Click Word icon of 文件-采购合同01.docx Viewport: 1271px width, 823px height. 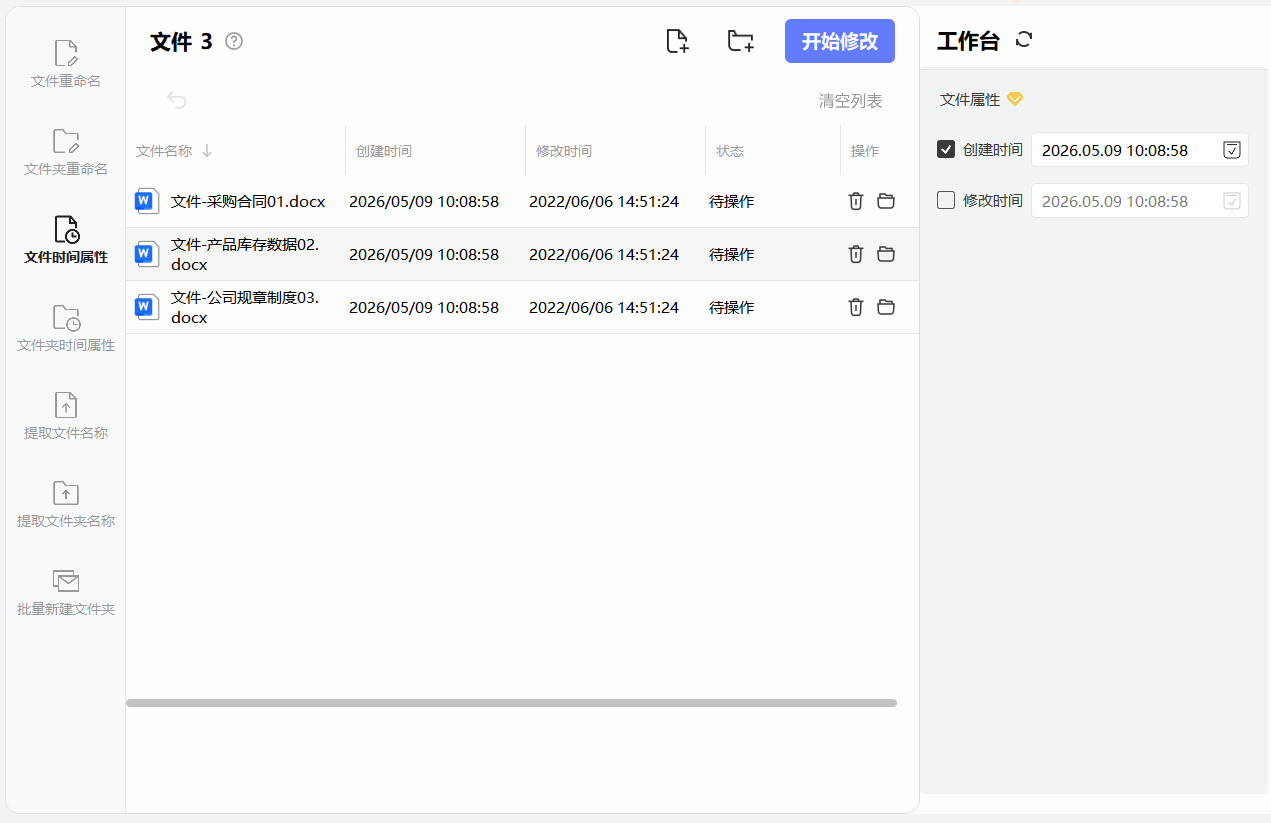pyautogui.click(x=147, y=202)
